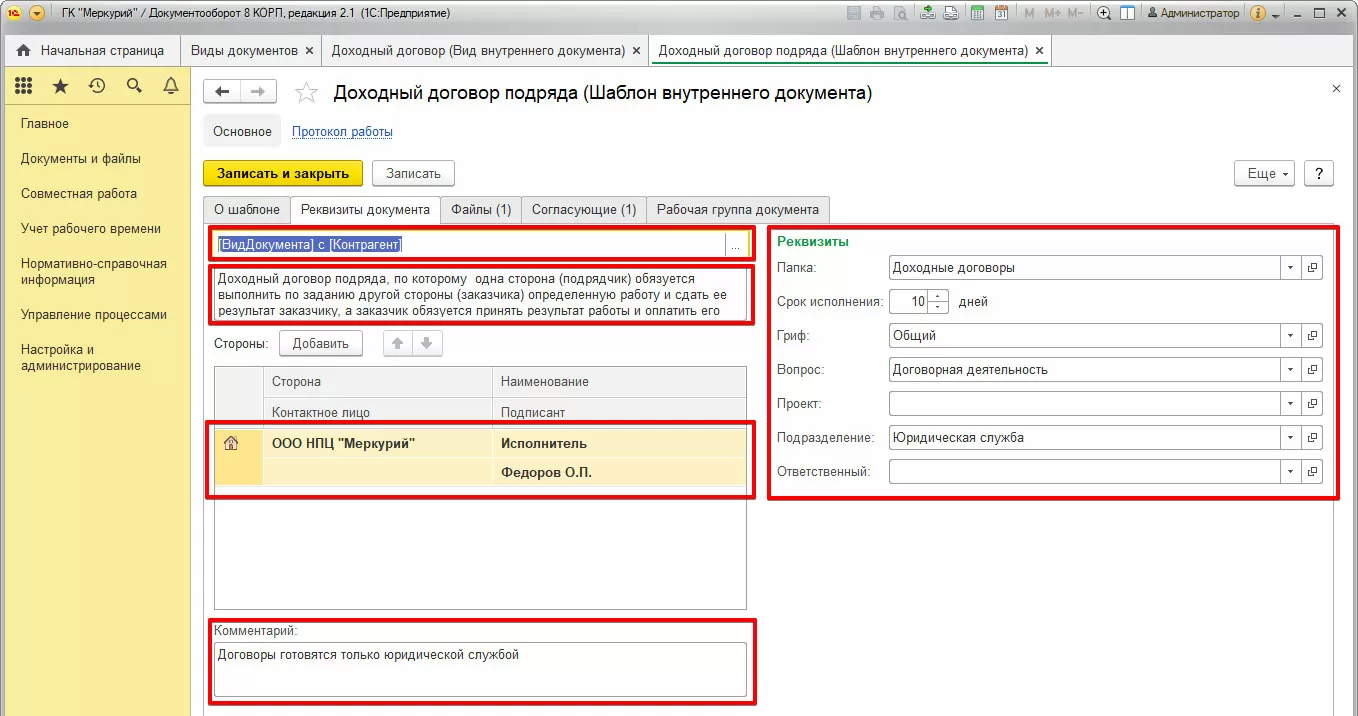Screen dimensions: 1358x716
Task: Expand the Вопрос dropdown arrow
Action: [1290, 370]
